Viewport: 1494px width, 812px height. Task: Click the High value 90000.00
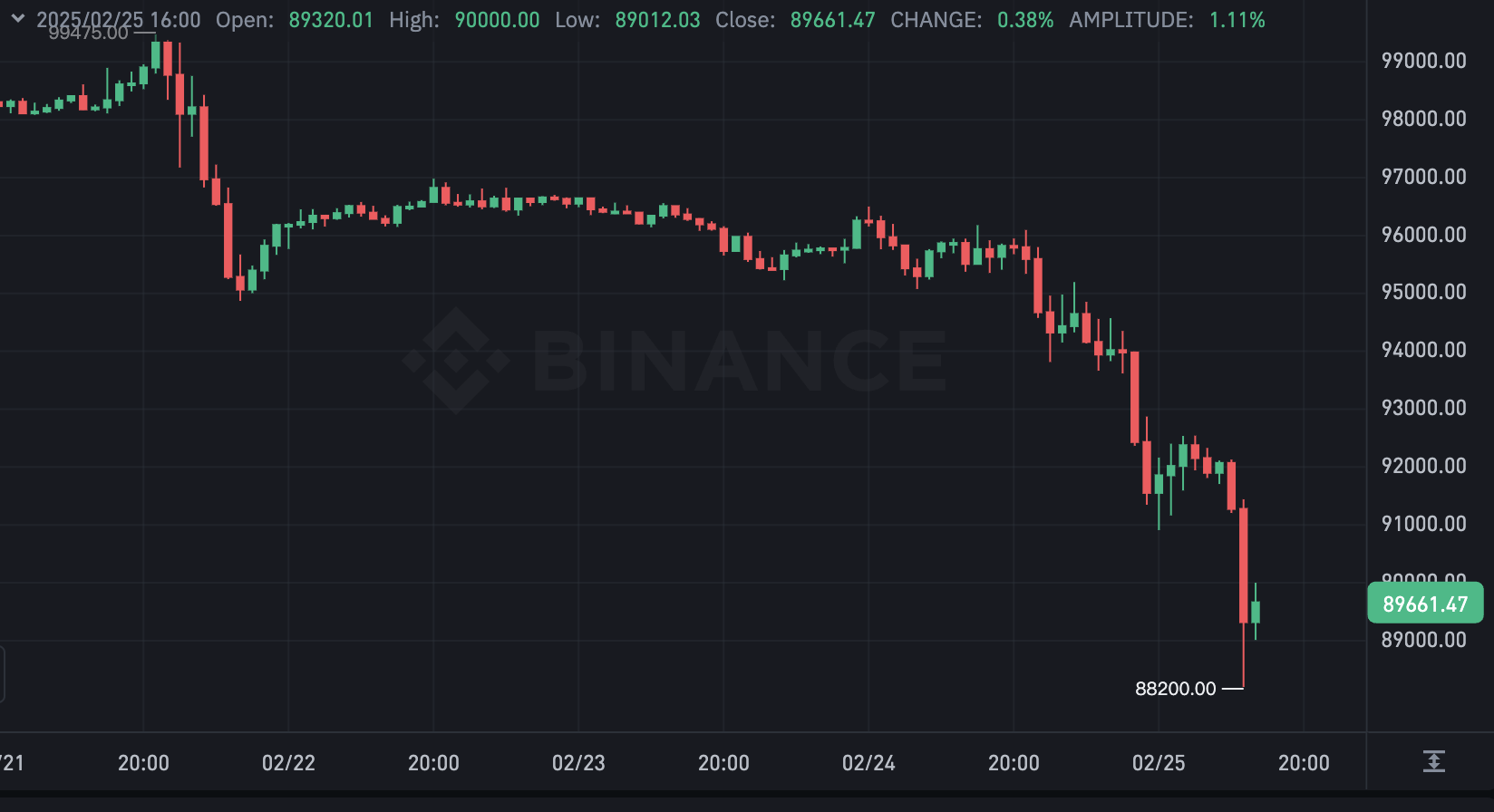497,20
